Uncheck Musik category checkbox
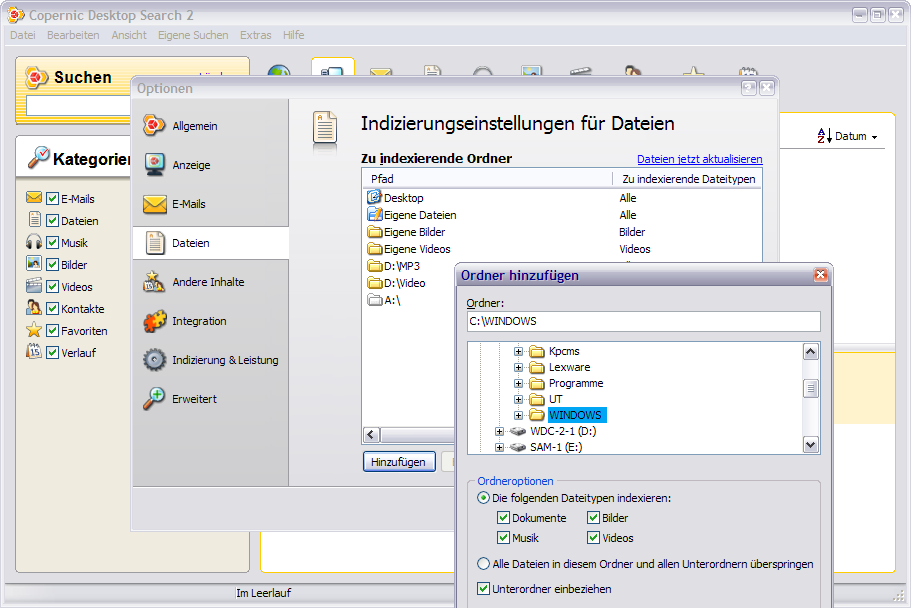The height and width of the screenshot is (608, 911). (52, 242)
